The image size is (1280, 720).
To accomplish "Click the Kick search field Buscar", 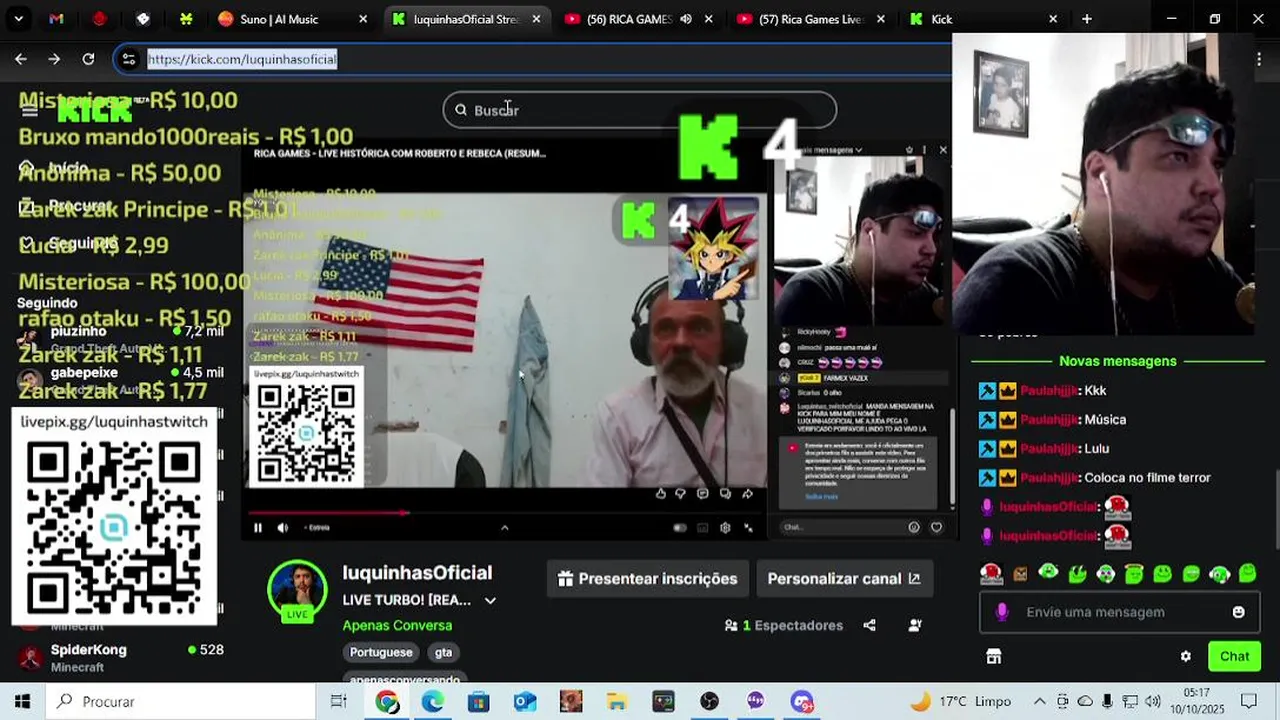I will [x=640, y=110].
